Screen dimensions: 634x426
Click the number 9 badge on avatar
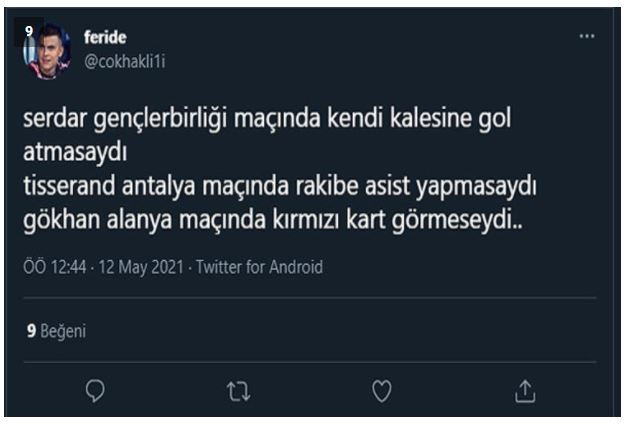click(x=30, y=31)
